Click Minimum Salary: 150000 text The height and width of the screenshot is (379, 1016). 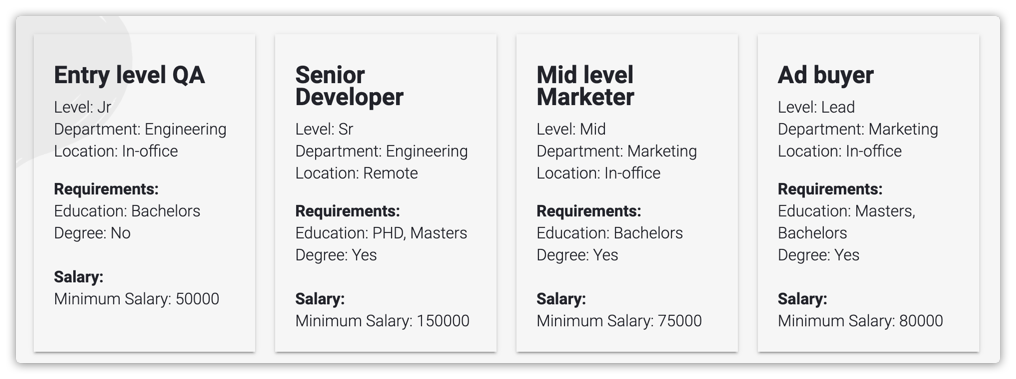tap(382, 321)
